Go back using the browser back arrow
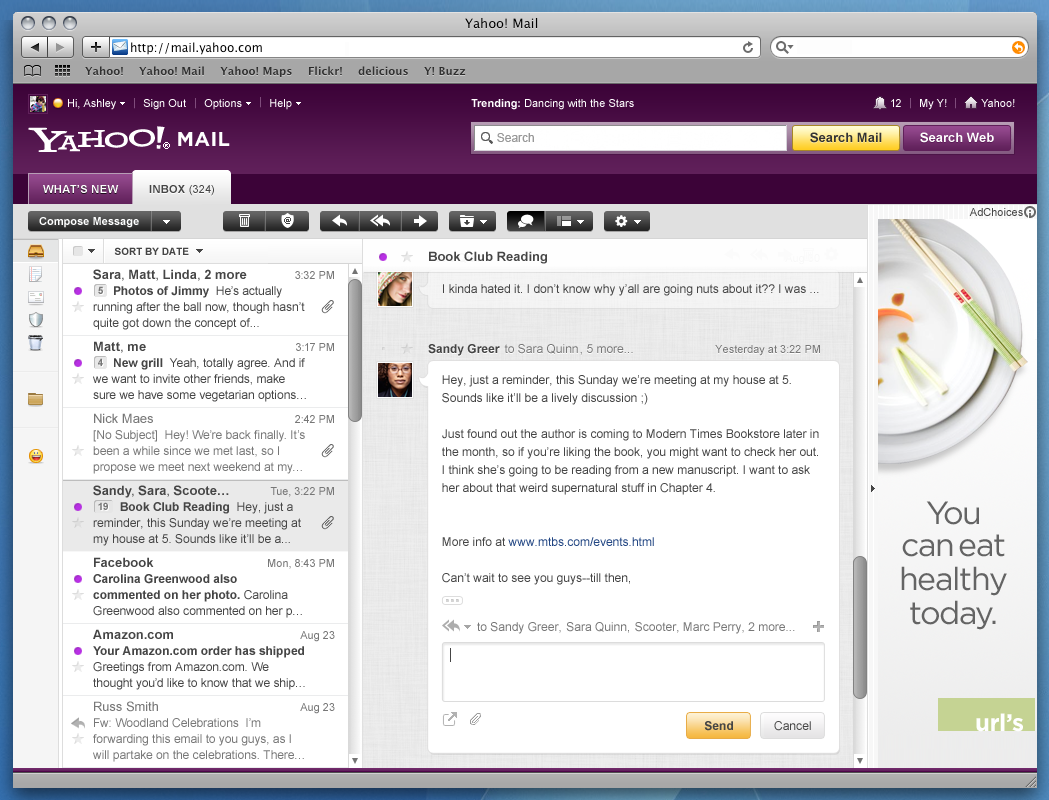The width and height of the screenshot is (1049, 800). [x=35, y=47]
